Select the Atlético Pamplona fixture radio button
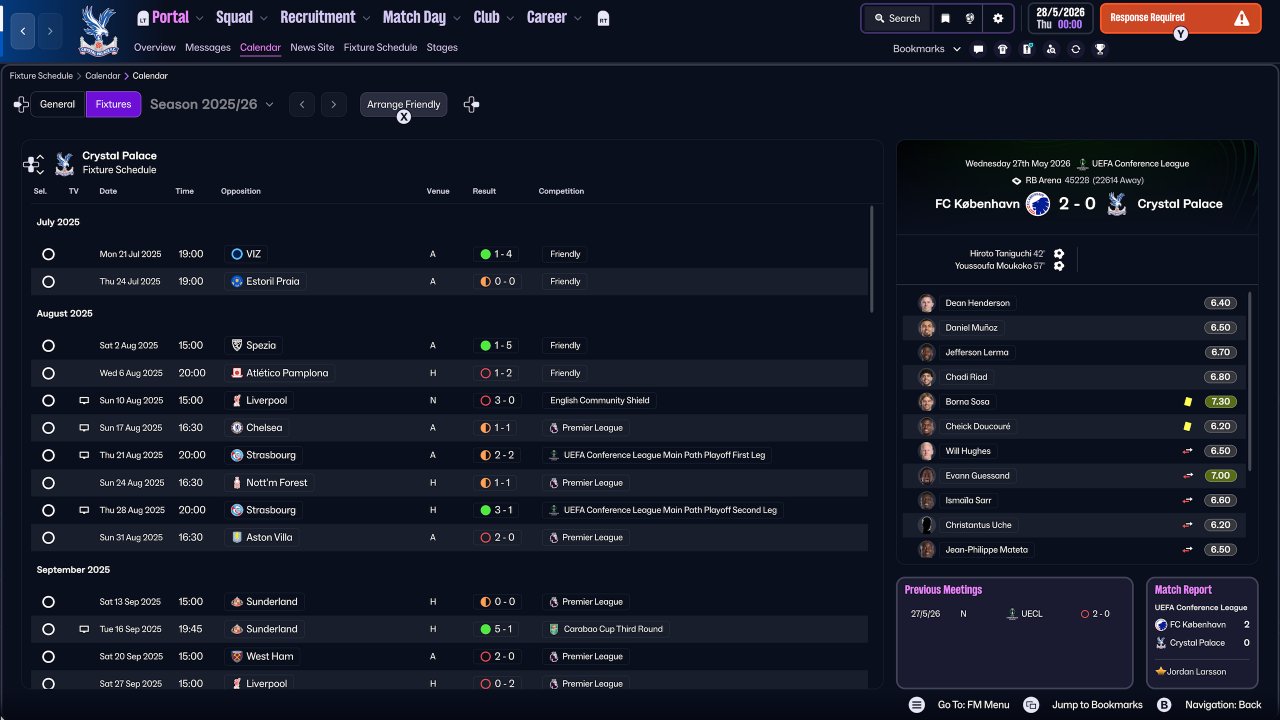The width and height of the screenshot is (1280, 720). coord(48,373)
